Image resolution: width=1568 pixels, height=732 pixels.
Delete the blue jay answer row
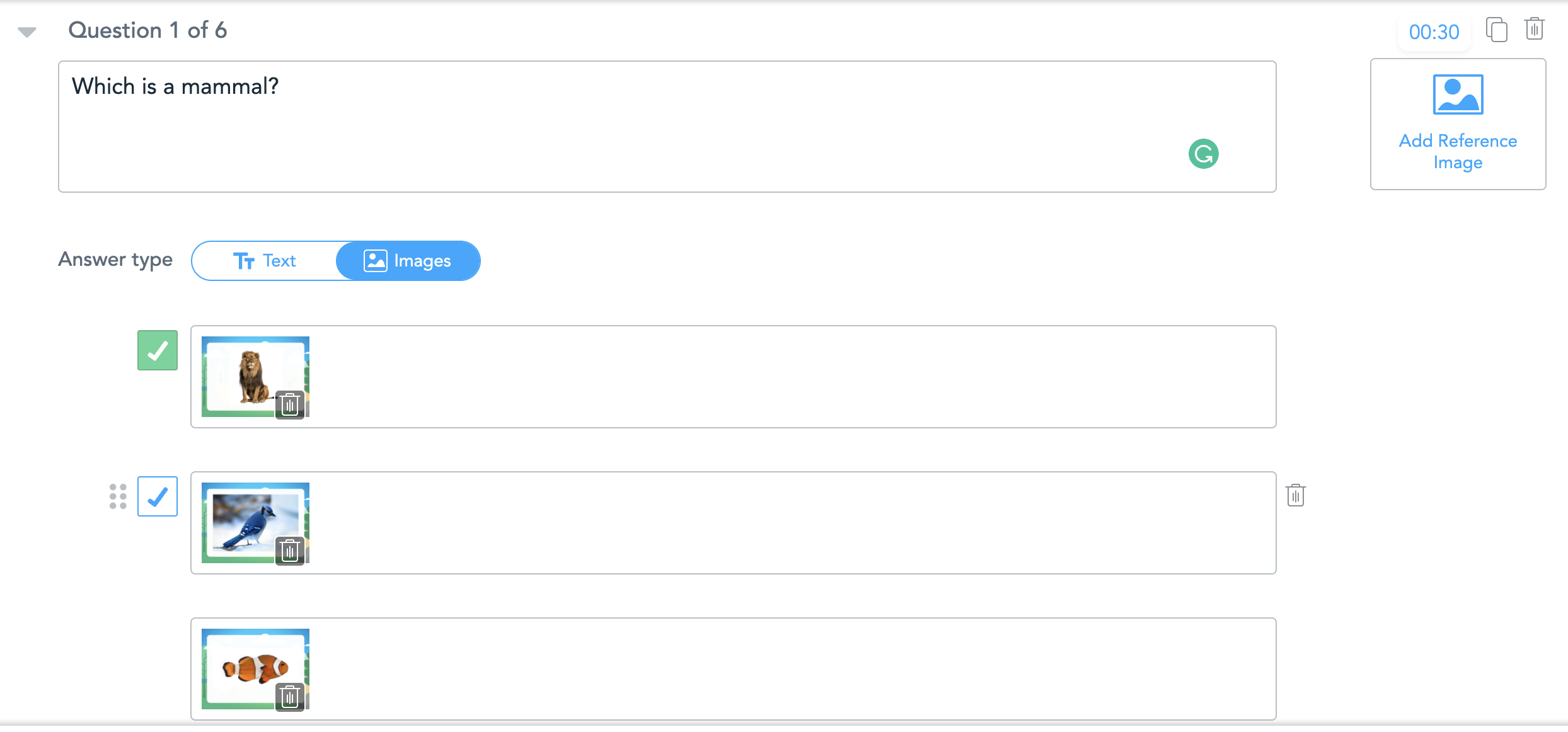coord(1295,495)
